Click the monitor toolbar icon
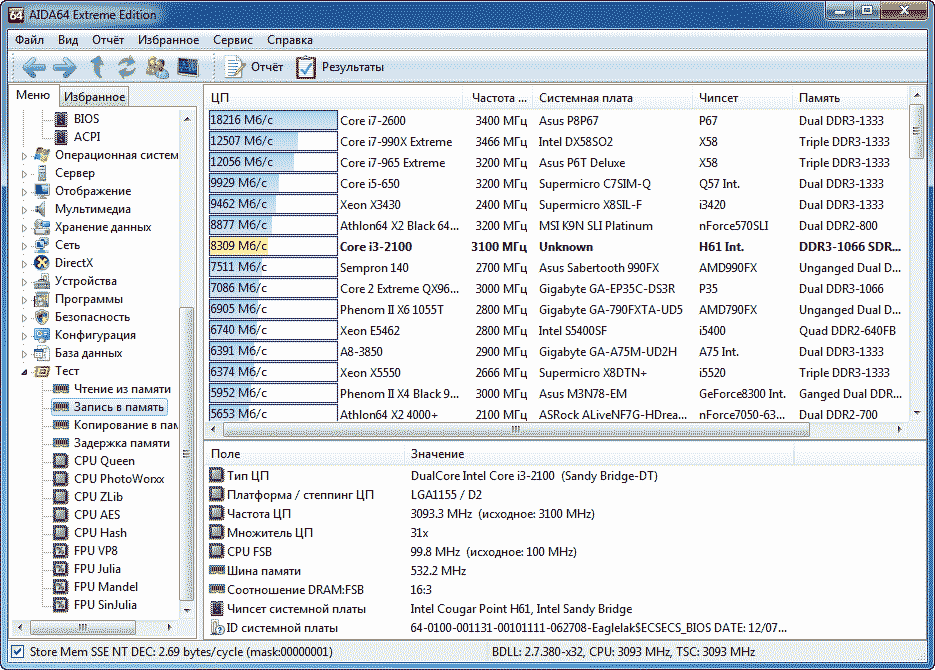The image size is (935, 670). [x=188, y=67]
